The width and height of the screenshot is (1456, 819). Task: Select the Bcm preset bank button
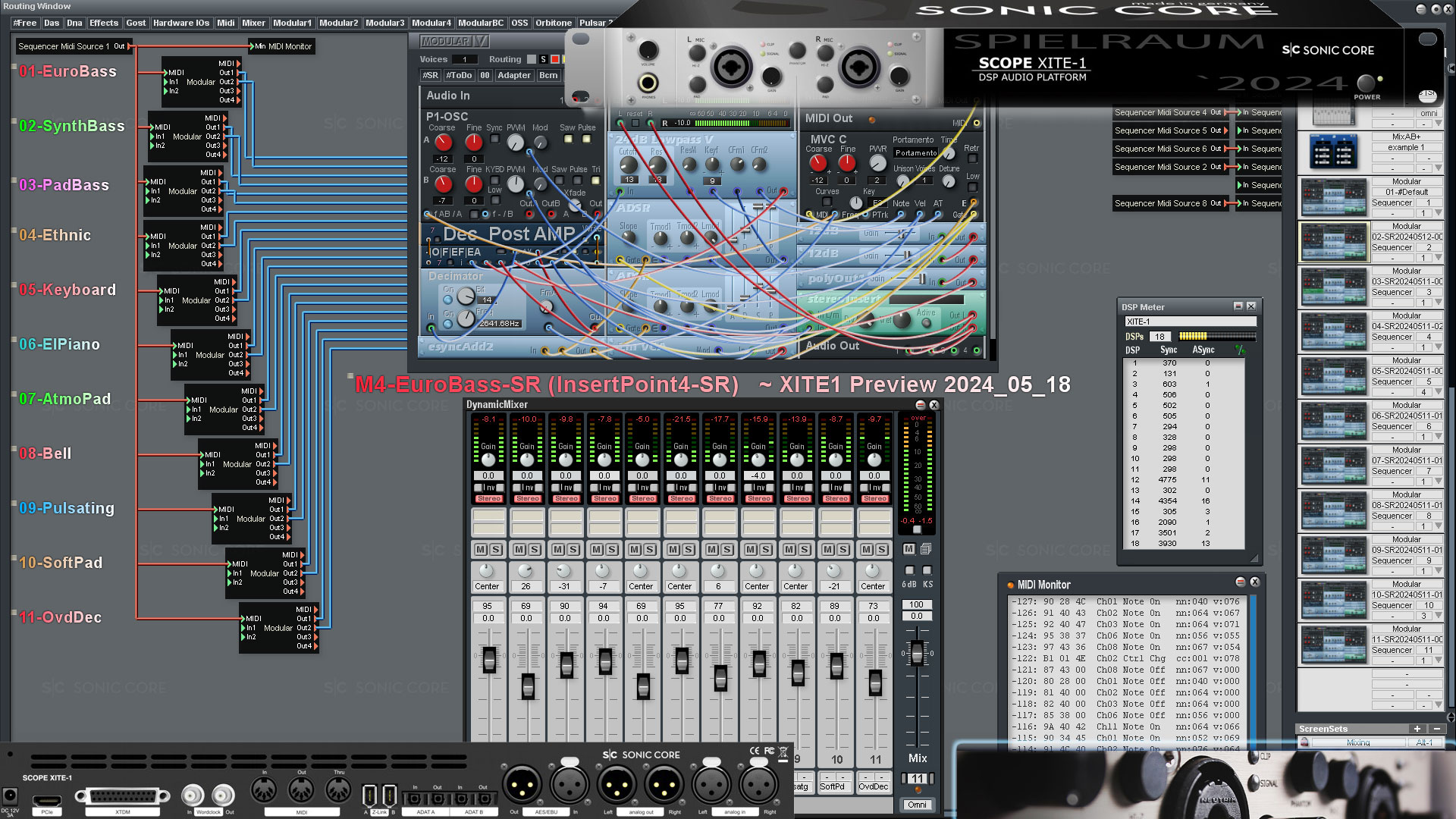[548, 75]
